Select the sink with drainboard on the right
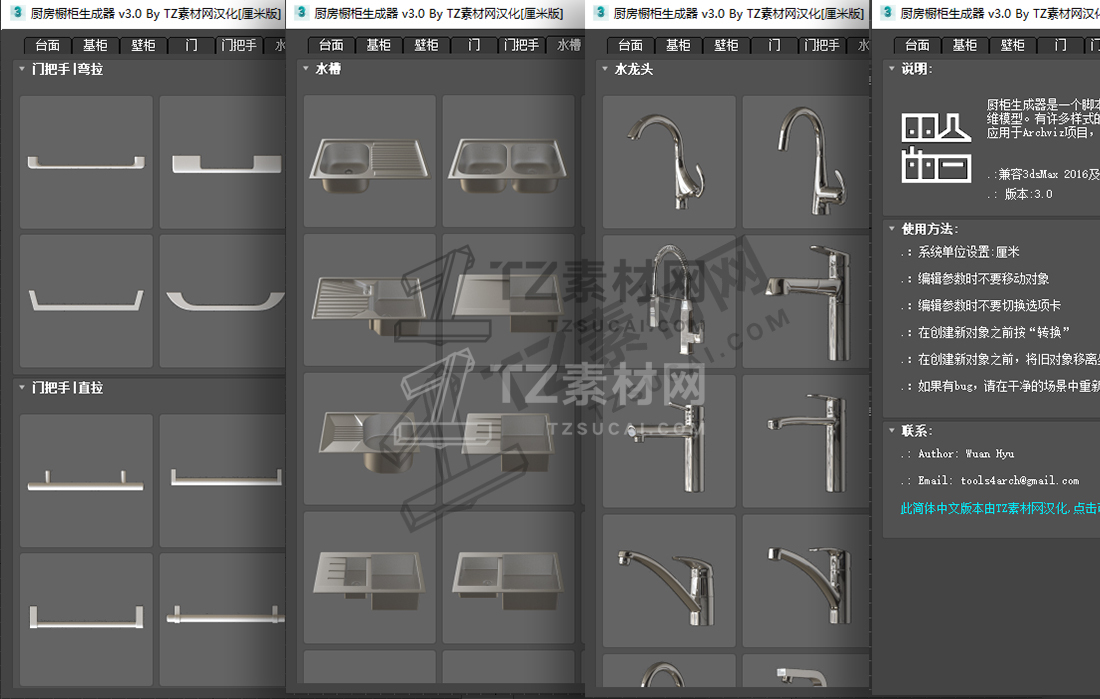 click(x=370, y=161)
